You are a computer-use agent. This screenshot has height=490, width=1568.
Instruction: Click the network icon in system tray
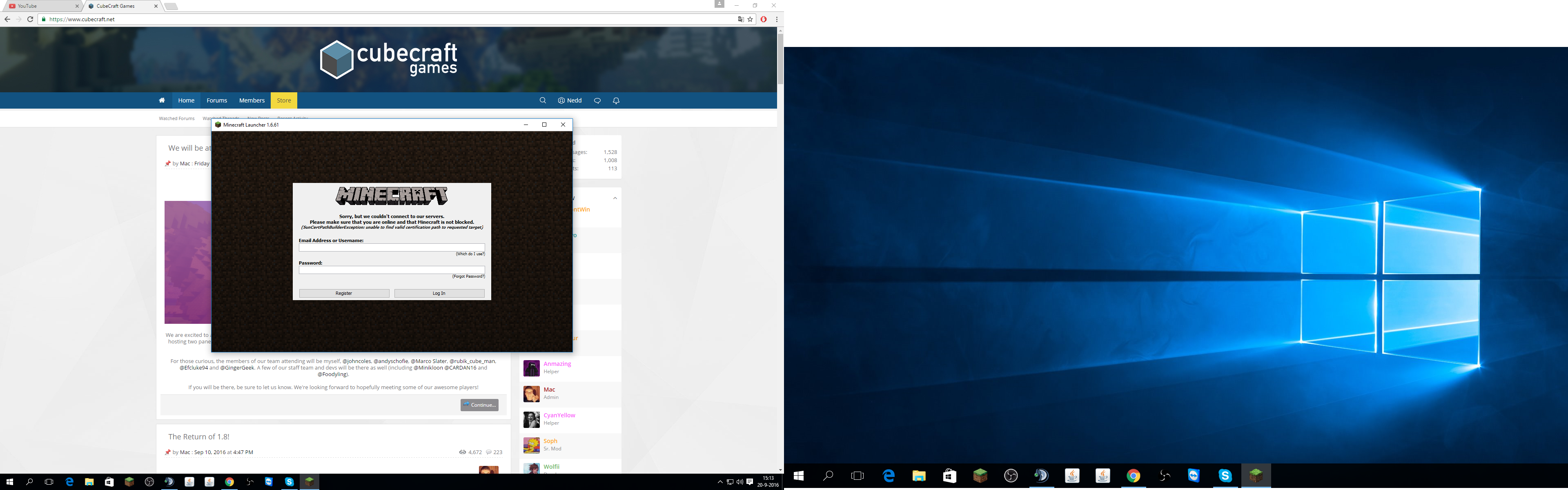tap(730, 482)
